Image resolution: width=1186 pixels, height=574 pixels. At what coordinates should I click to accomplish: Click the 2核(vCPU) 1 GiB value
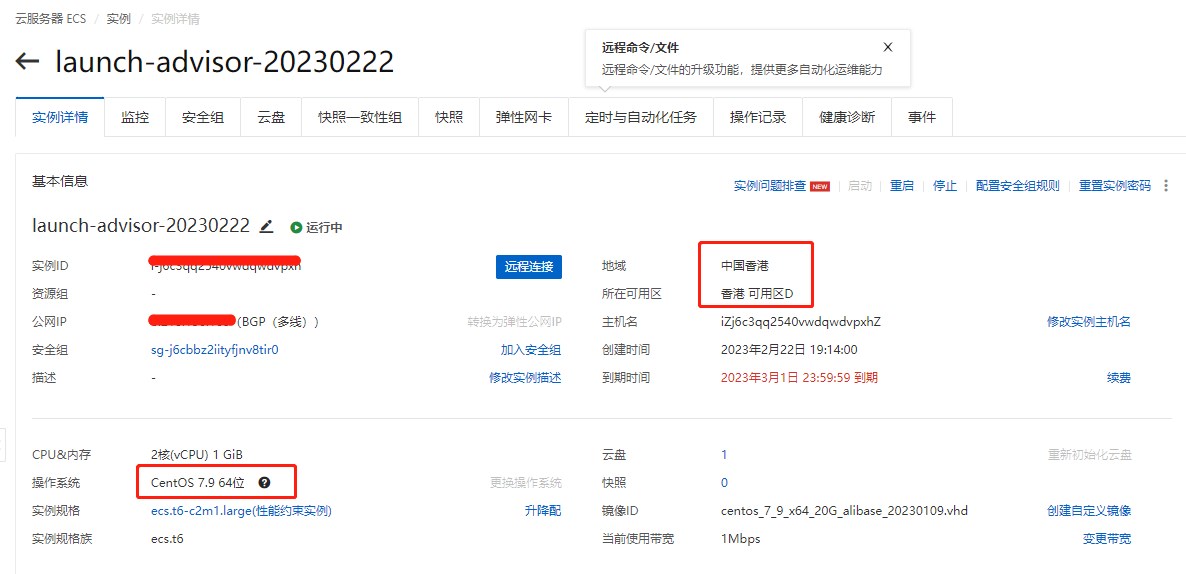pyautogui.click(x=197, y=455)
